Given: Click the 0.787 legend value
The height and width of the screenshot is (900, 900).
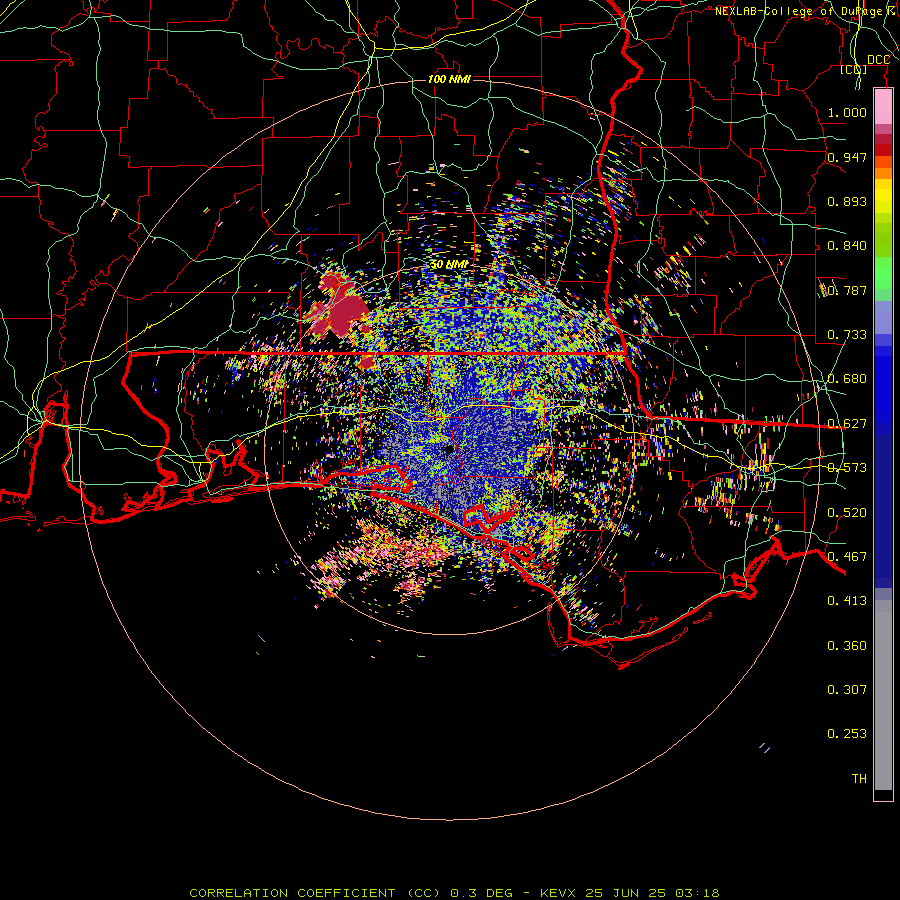Looking at the screenshot, I should 847,290.
